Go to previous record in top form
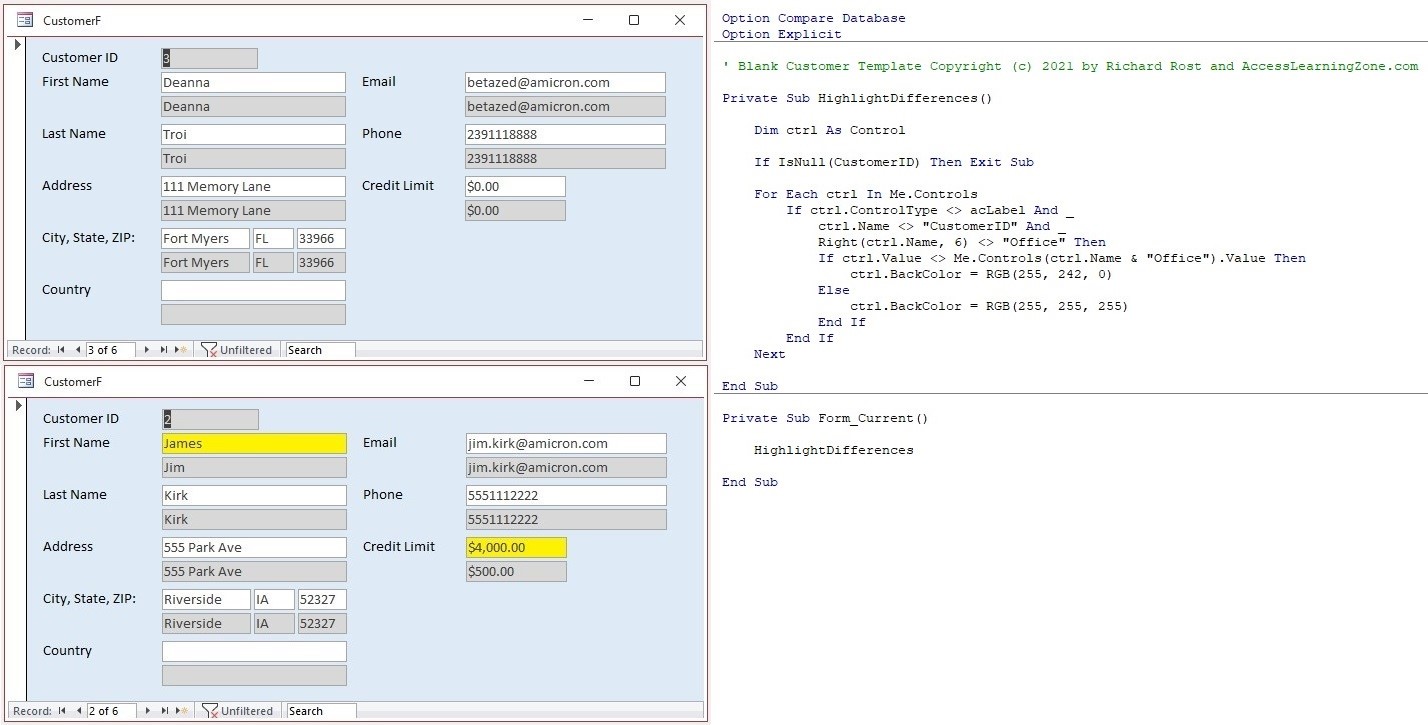 (x=78, y=350)
